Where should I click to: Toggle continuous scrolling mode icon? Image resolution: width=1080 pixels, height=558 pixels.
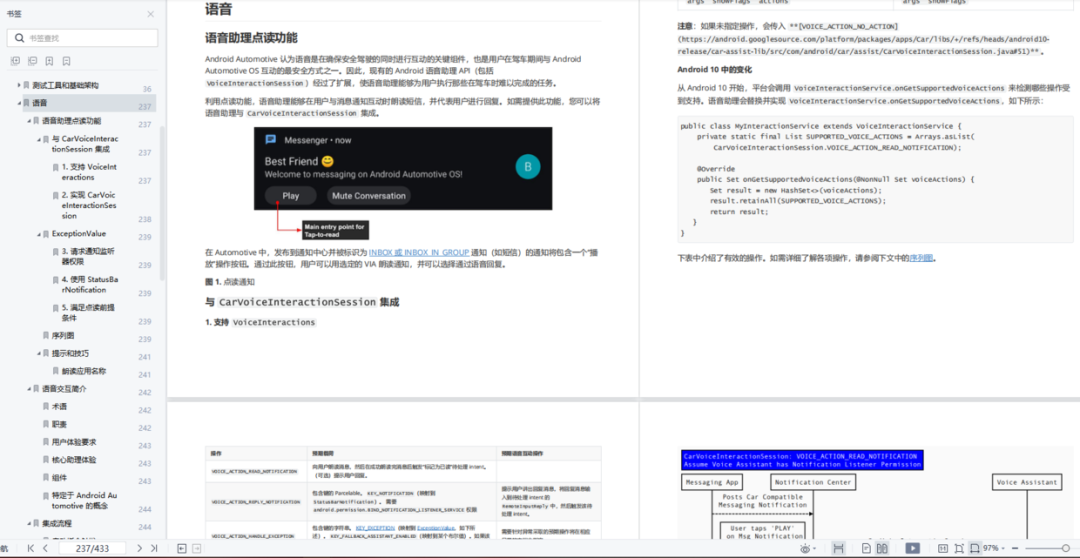pos(838,548)
